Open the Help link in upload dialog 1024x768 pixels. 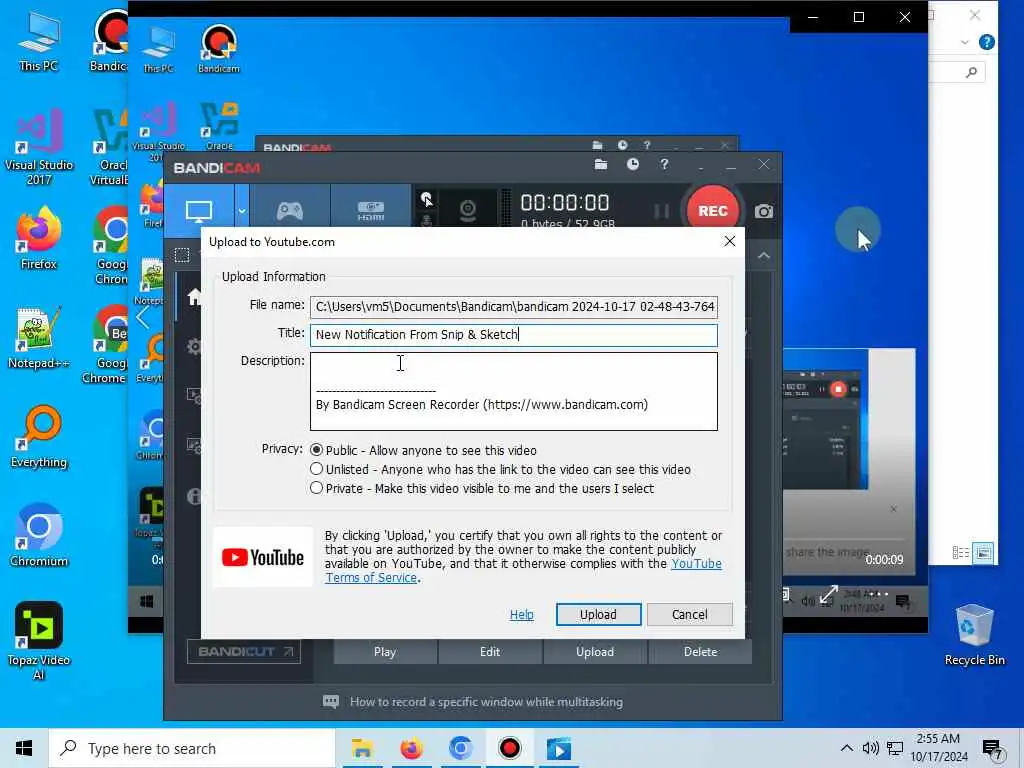(x=521, y=615)
